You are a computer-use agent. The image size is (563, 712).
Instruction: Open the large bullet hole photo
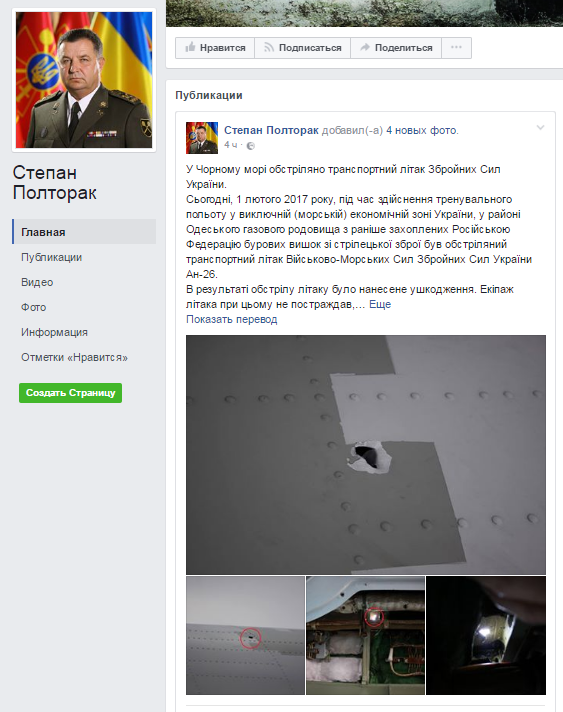point(366,455)
